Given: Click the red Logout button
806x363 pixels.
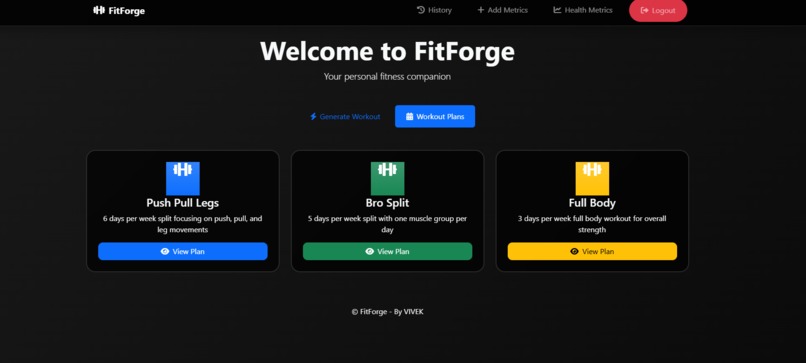Looking at the screenshot, I should 658,11.
